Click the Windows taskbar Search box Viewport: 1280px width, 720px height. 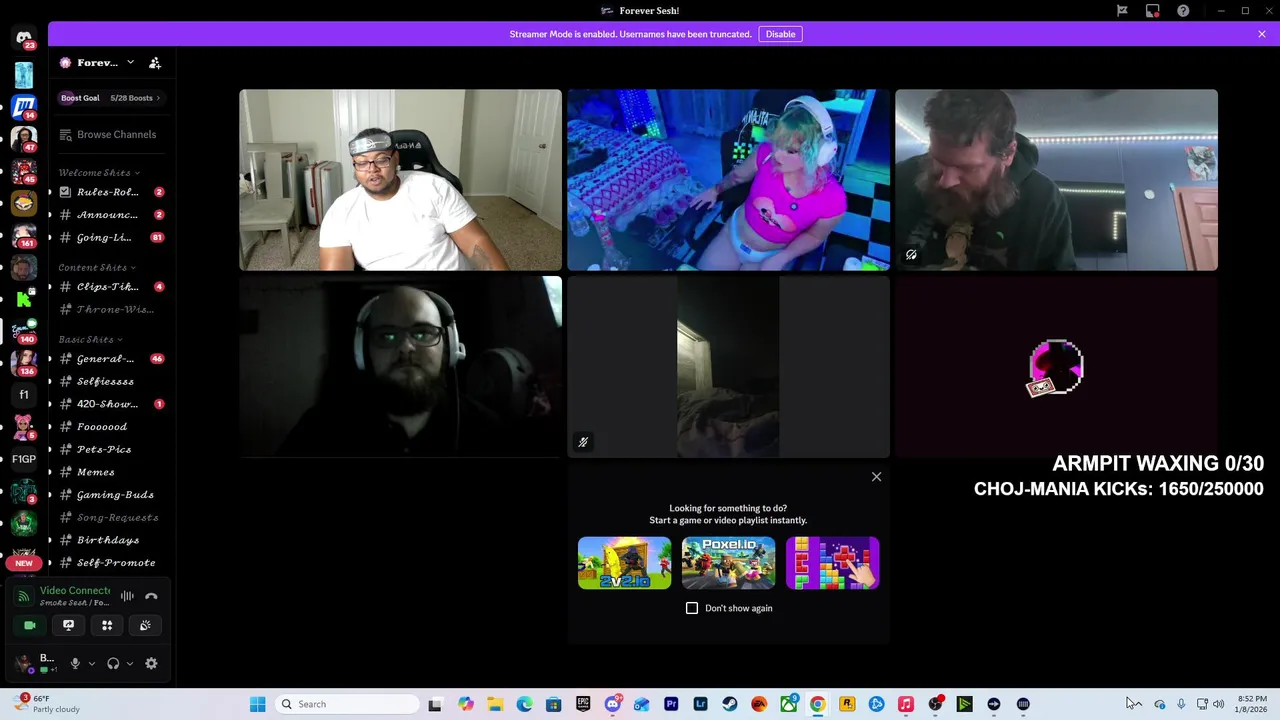click(x=347, y=704)
